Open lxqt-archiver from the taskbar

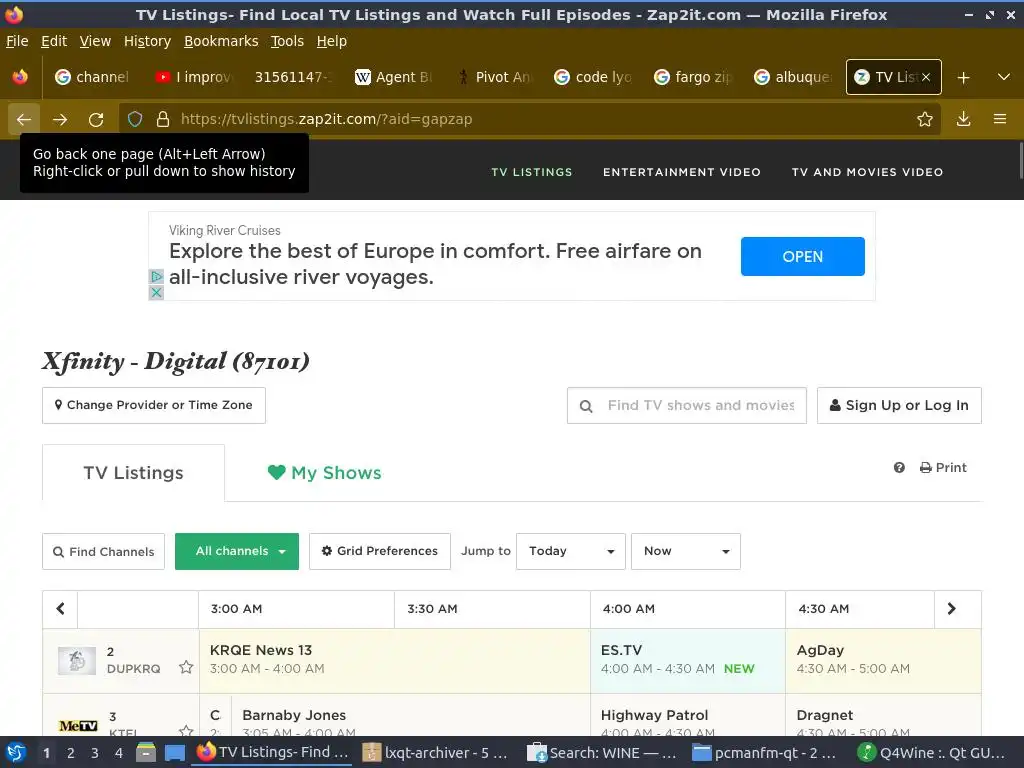coord(436,753)
